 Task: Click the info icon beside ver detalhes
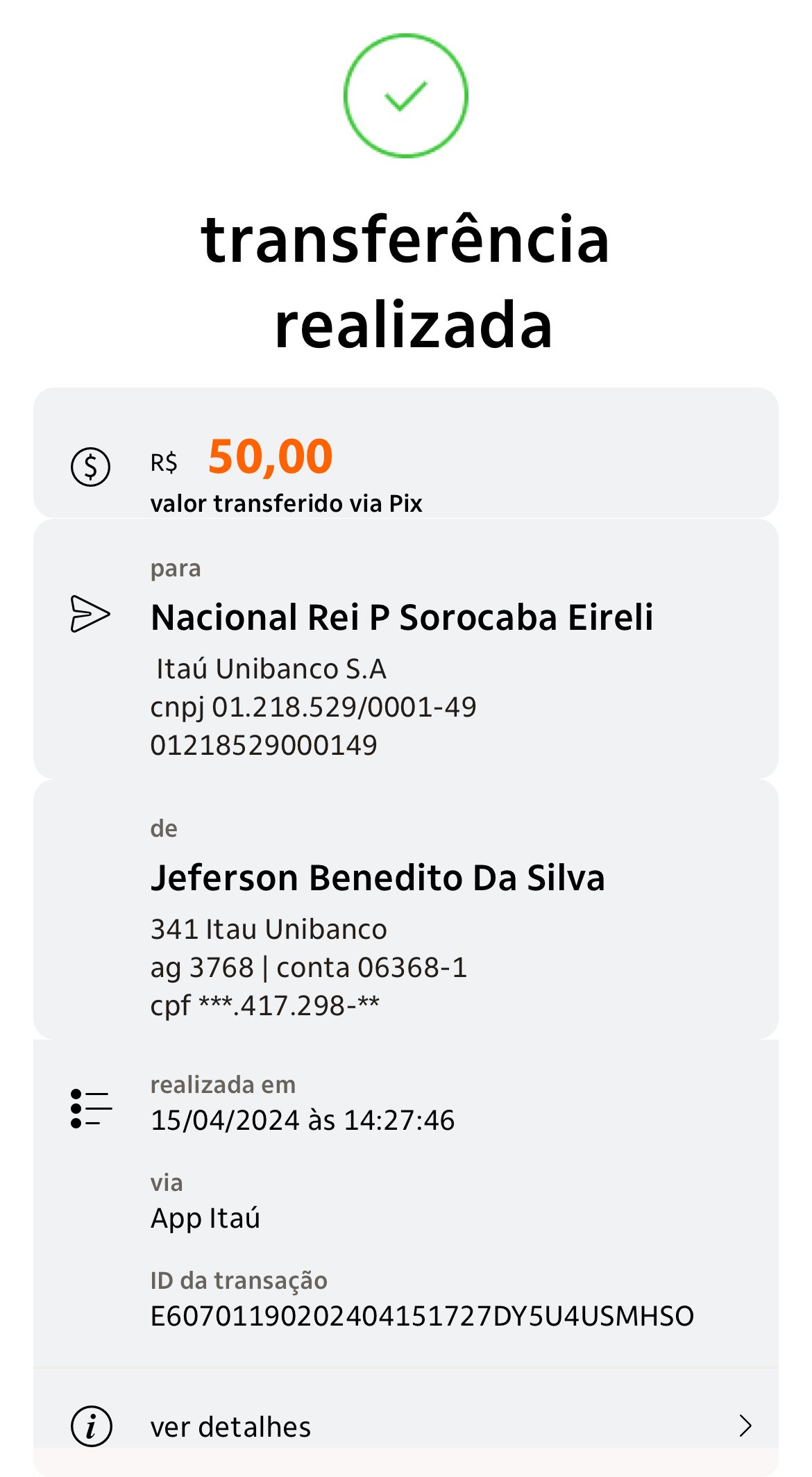point(91,1426)
